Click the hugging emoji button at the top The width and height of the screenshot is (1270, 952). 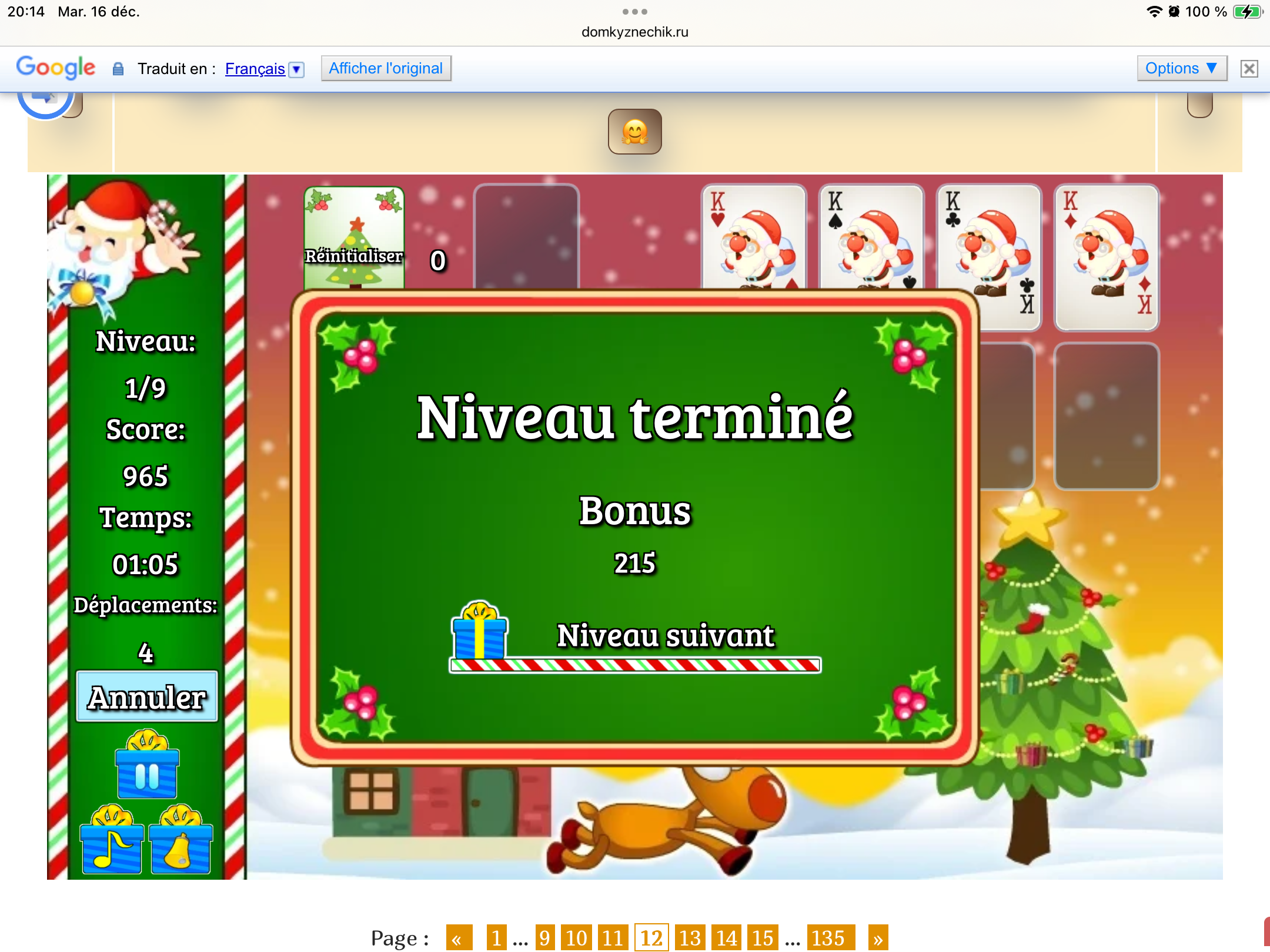634,132
